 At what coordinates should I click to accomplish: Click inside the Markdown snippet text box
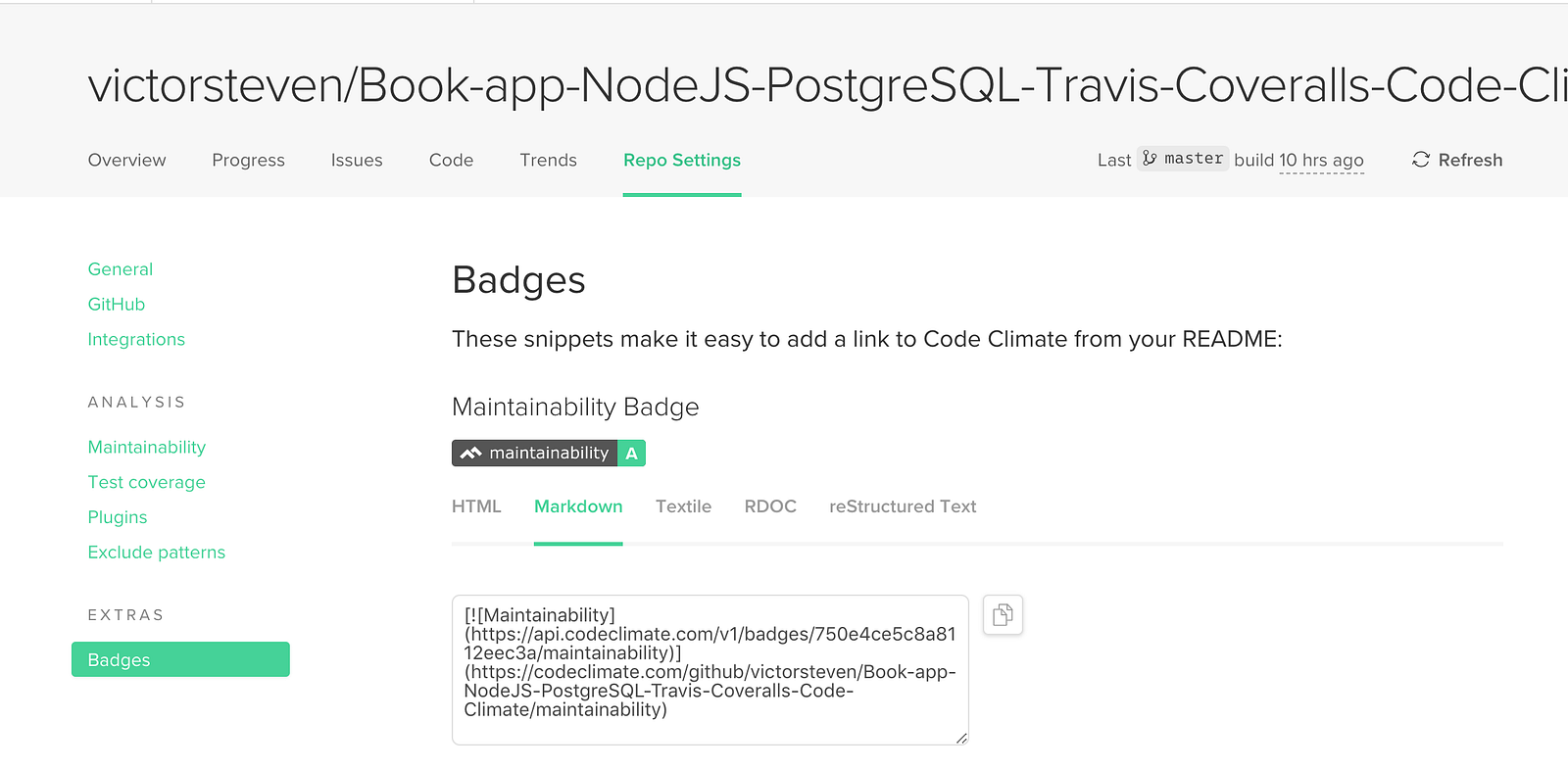(710, 670)
